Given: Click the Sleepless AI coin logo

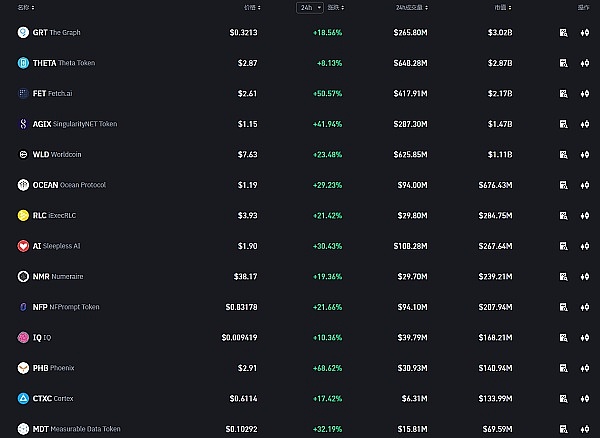Looking at the screenshot, I should click(23, 246).
